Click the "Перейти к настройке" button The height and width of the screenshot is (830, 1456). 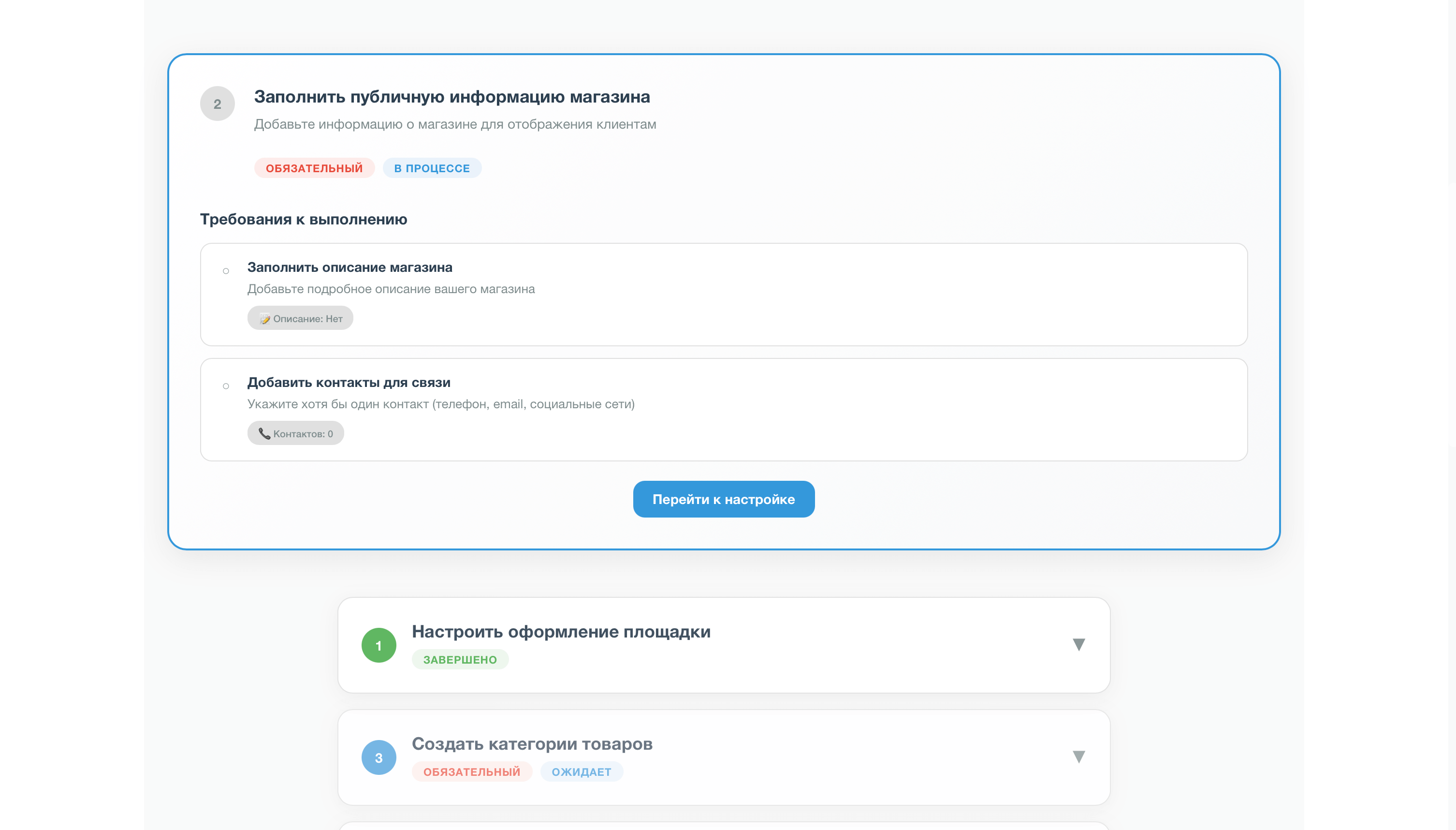coord(724,499)
